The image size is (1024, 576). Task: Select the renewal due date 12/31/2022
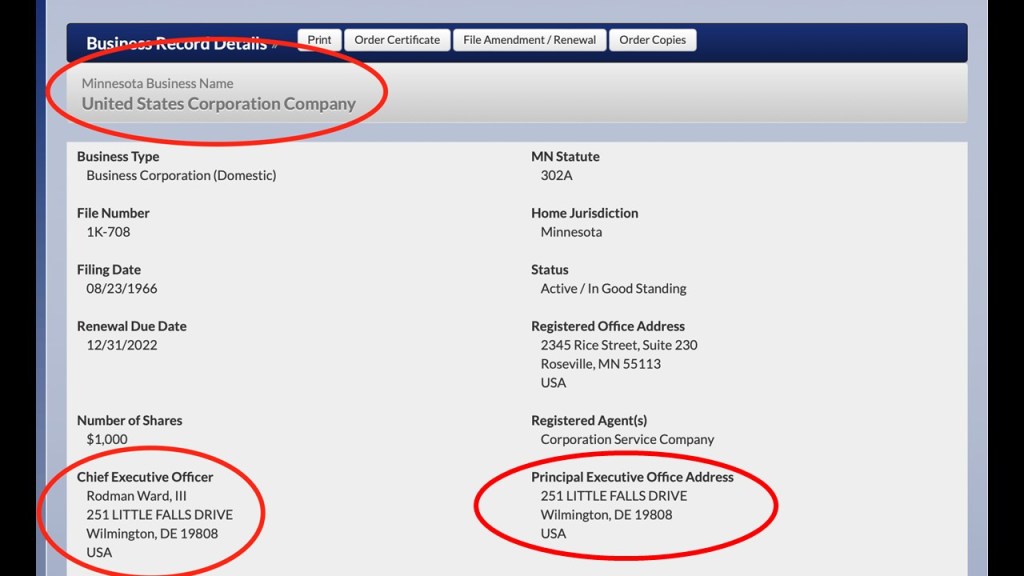pyautogui.click(x=121, y=345)
